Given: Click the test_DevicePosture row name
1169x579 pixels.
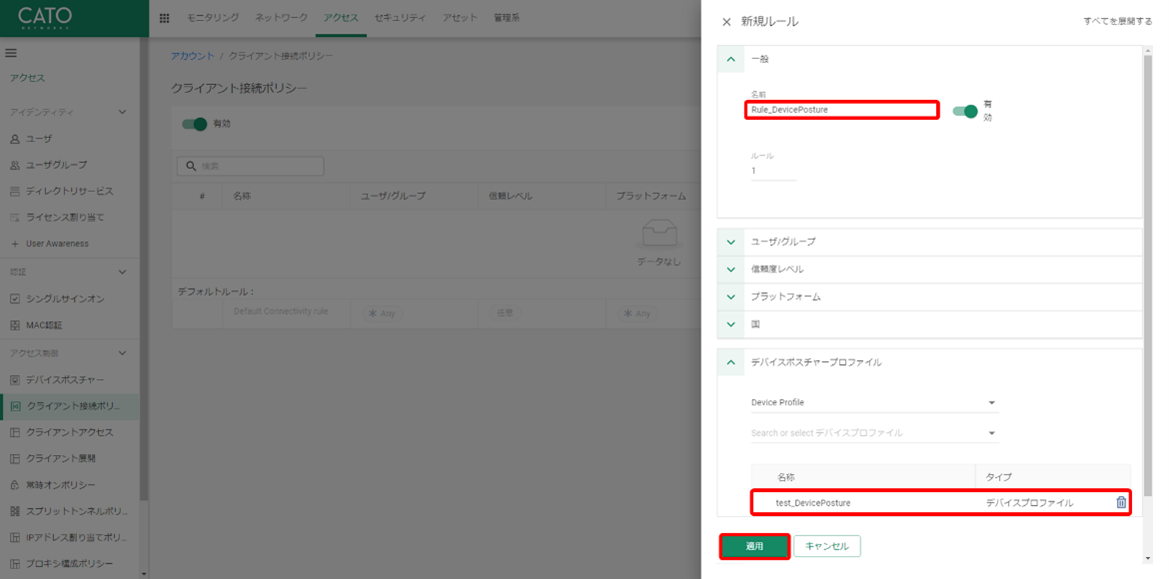Looking at the screenshot, I should coord(813,503).
